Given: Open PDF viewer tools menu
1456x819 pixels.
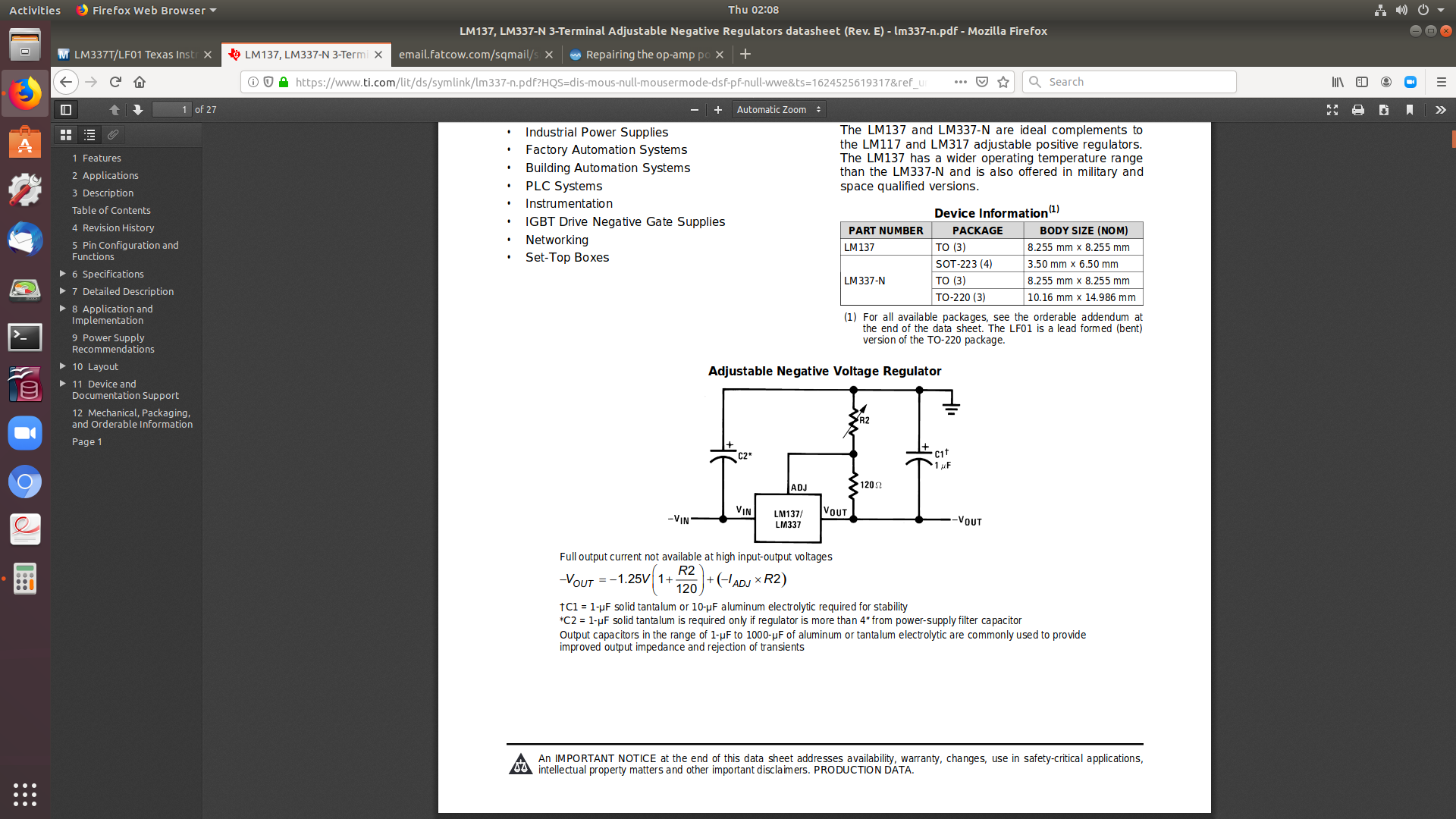Looking at the screenshot, I should (1441, 110).
